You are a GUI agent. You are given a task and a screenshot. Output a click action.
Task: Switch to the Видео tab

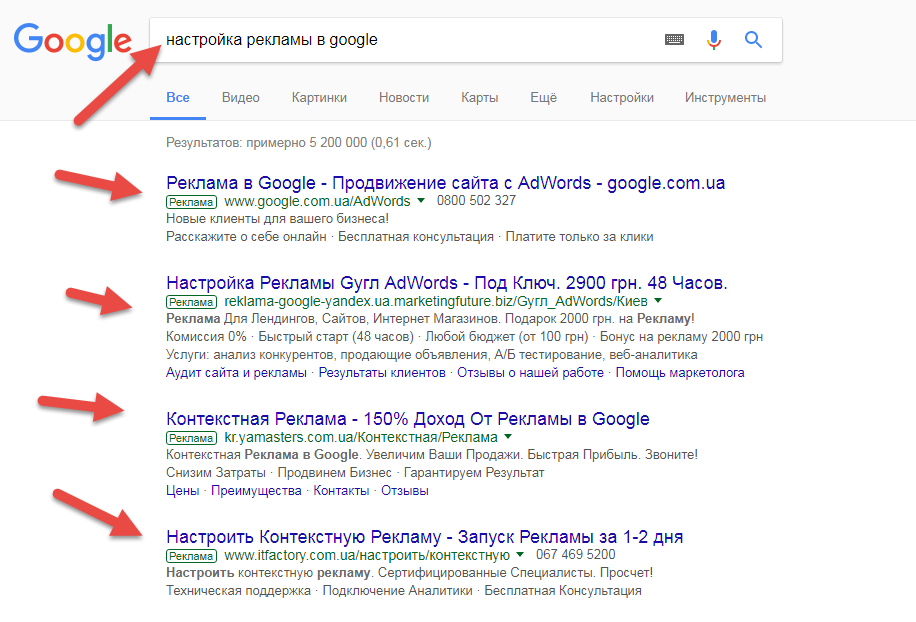pos(241,98)
